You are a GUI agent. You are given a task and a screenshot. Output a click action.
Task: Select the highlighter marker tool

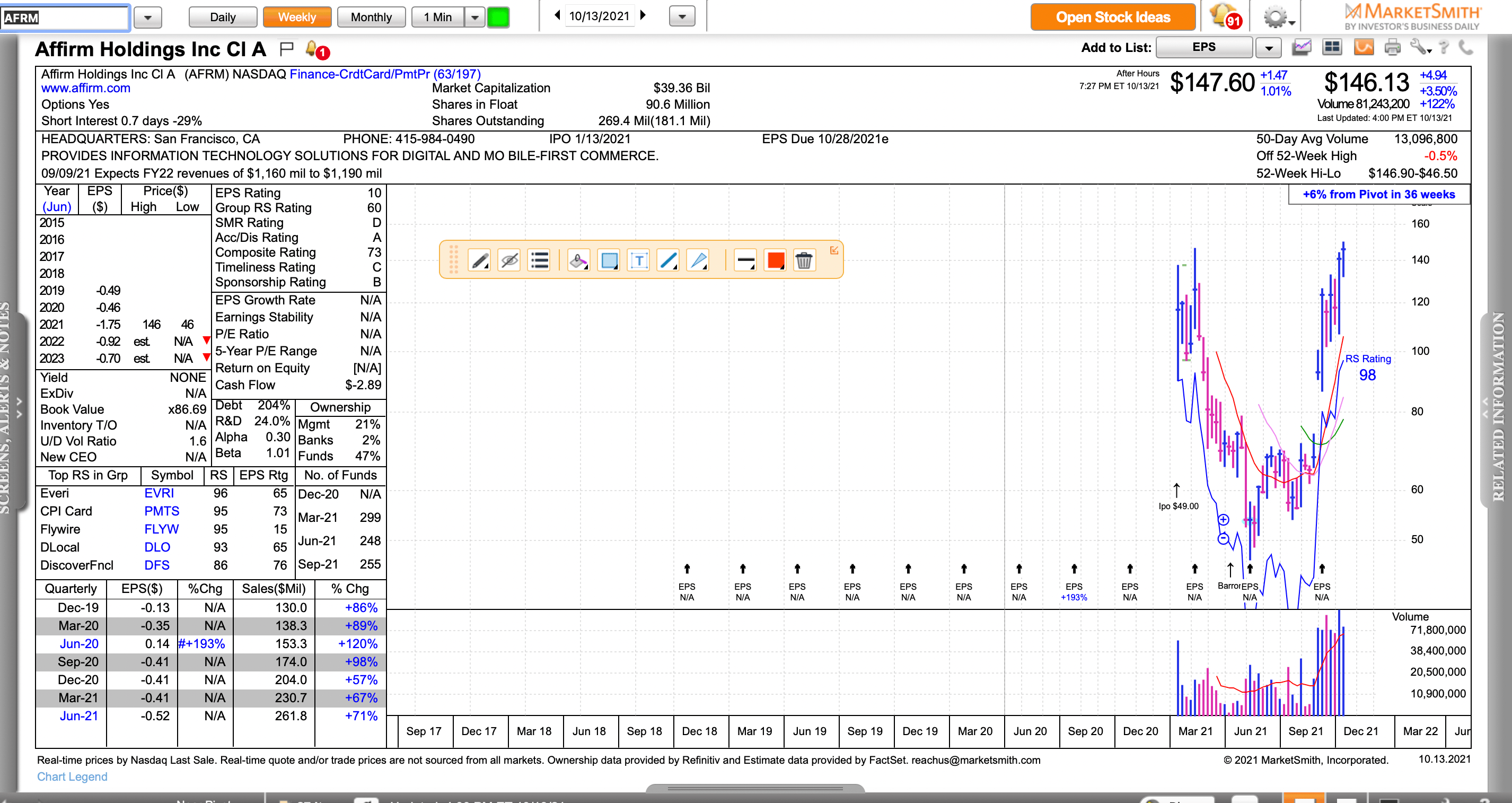click(579, 260)
